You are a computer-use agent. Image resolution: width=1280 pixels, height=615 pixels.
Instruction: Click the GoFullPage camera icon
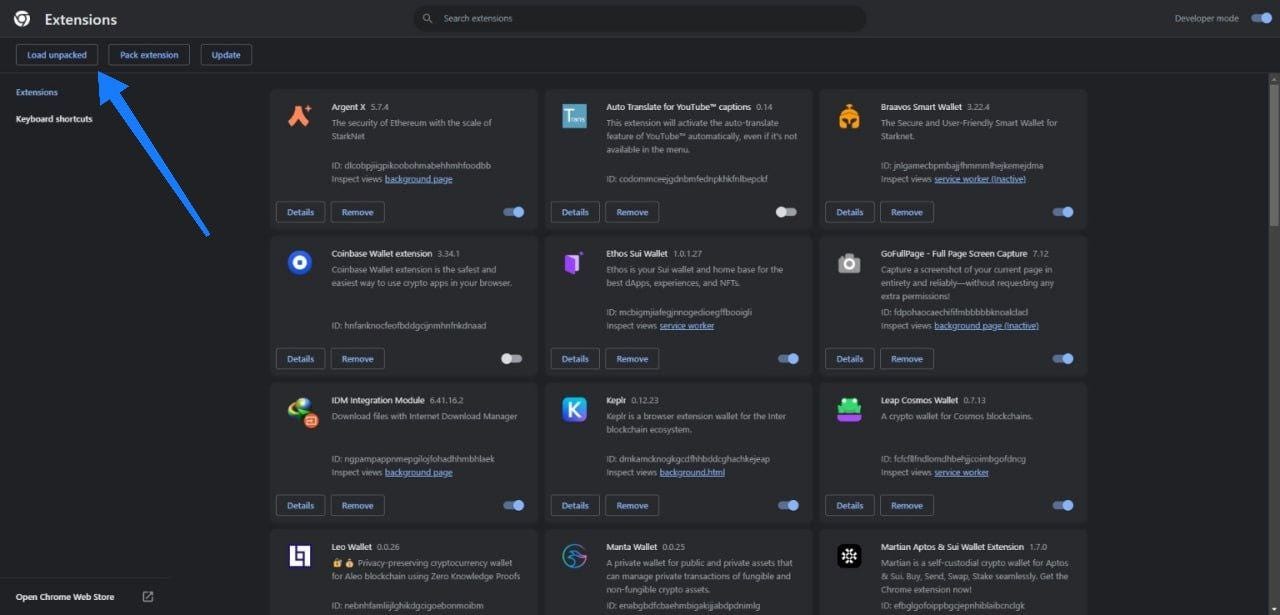click(849, 263)
